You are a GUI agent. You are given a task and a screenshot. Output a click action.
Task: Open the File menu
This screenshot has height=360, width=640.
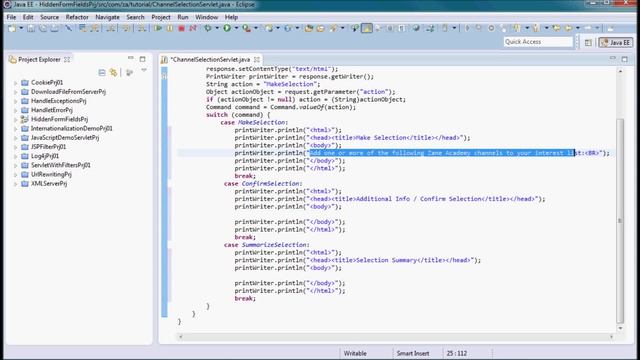(x=11, y=17)
